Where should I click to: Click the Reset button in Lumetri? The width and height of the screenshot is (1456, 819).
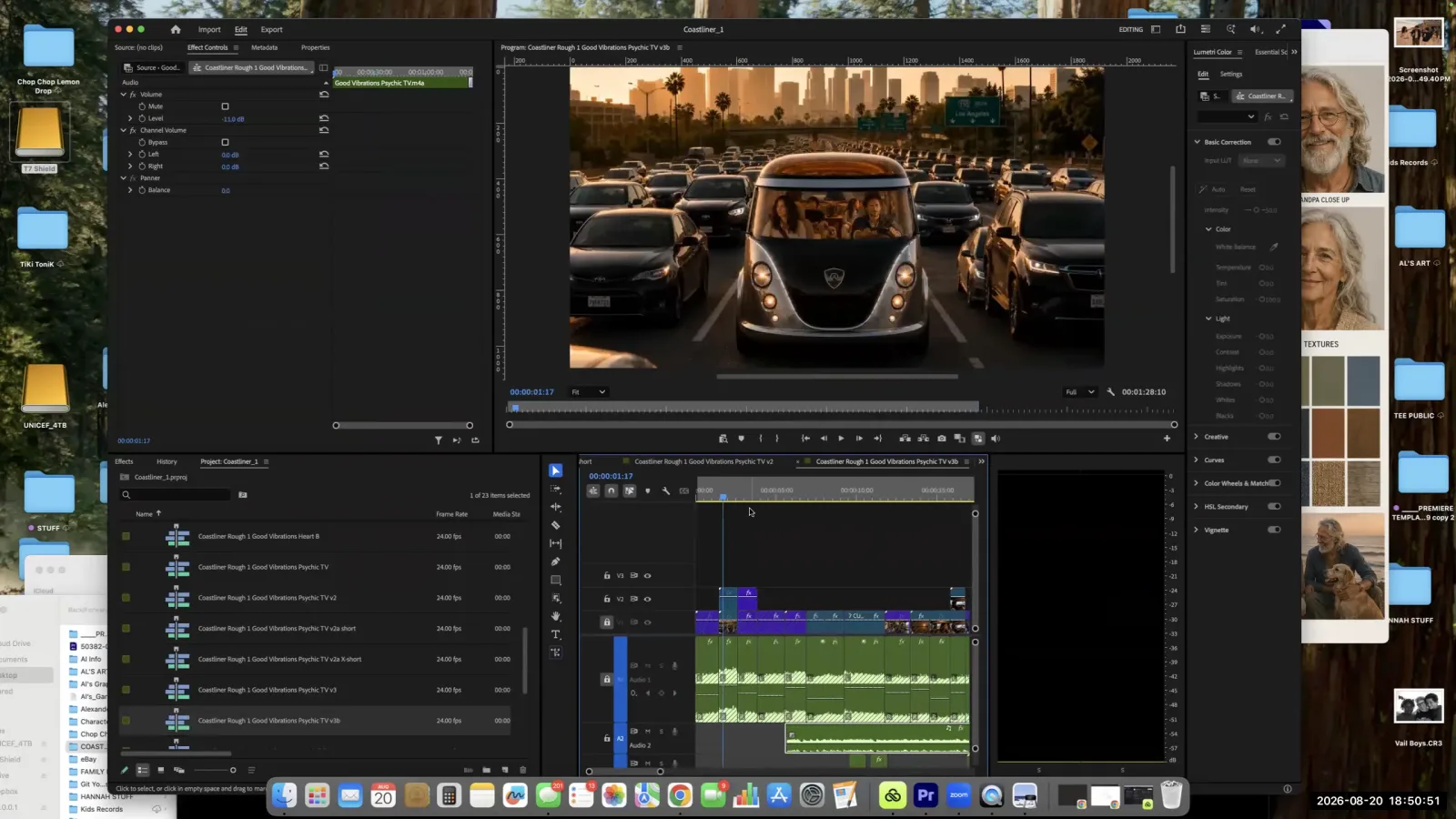pos(1248,189)
